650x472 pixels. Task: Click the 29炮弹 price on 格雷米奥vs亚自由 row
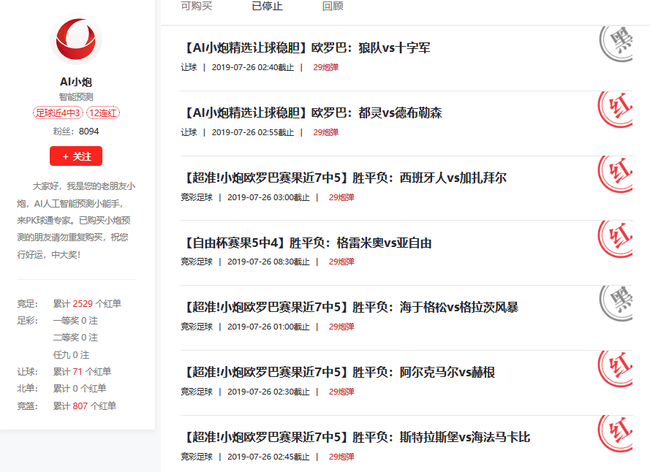342,261
